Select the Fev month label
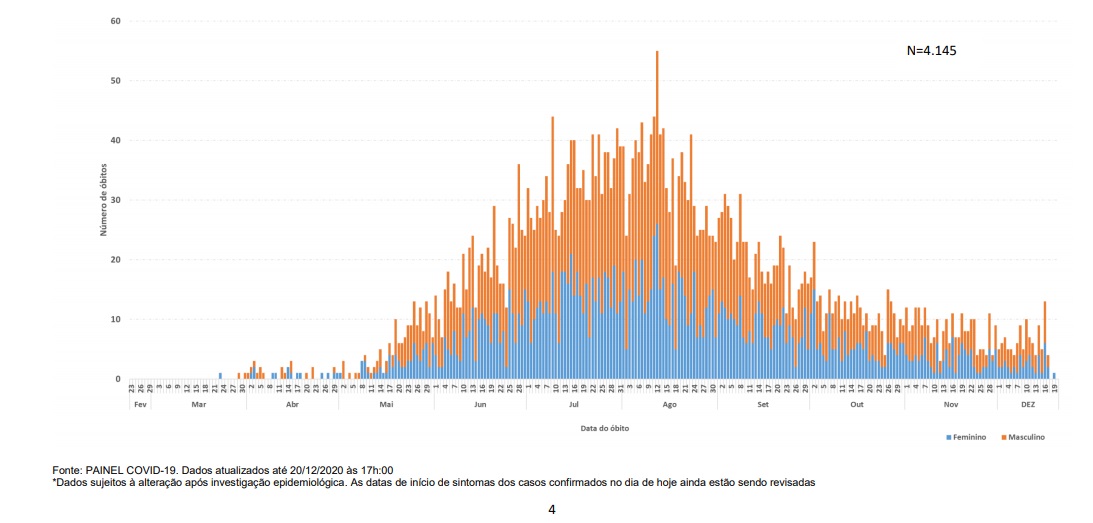The height and width of the screenshot is (523, 1093). tap(138, 405)
